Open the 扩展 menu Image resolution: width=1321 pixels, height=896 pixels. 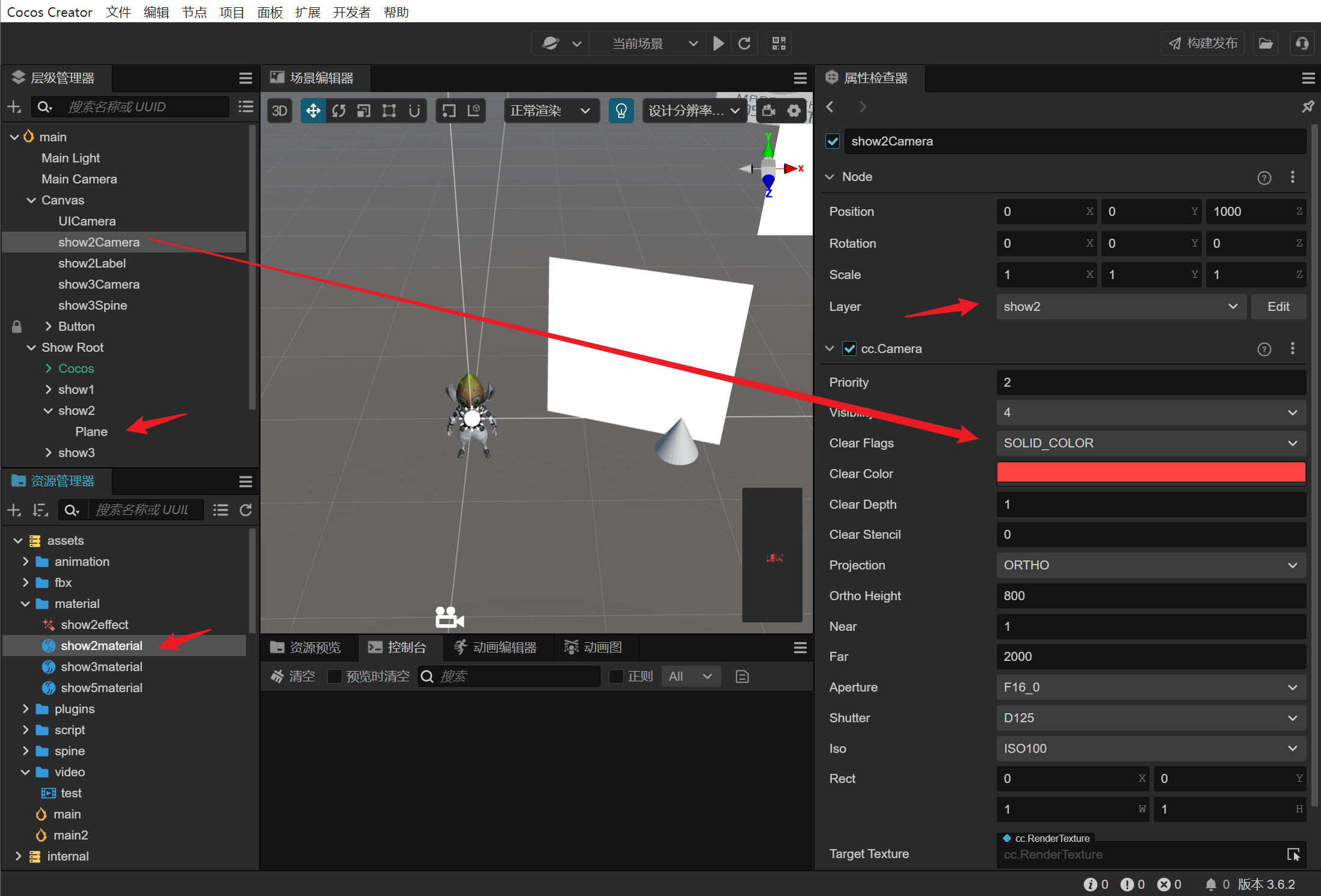[x=307, y=12]
